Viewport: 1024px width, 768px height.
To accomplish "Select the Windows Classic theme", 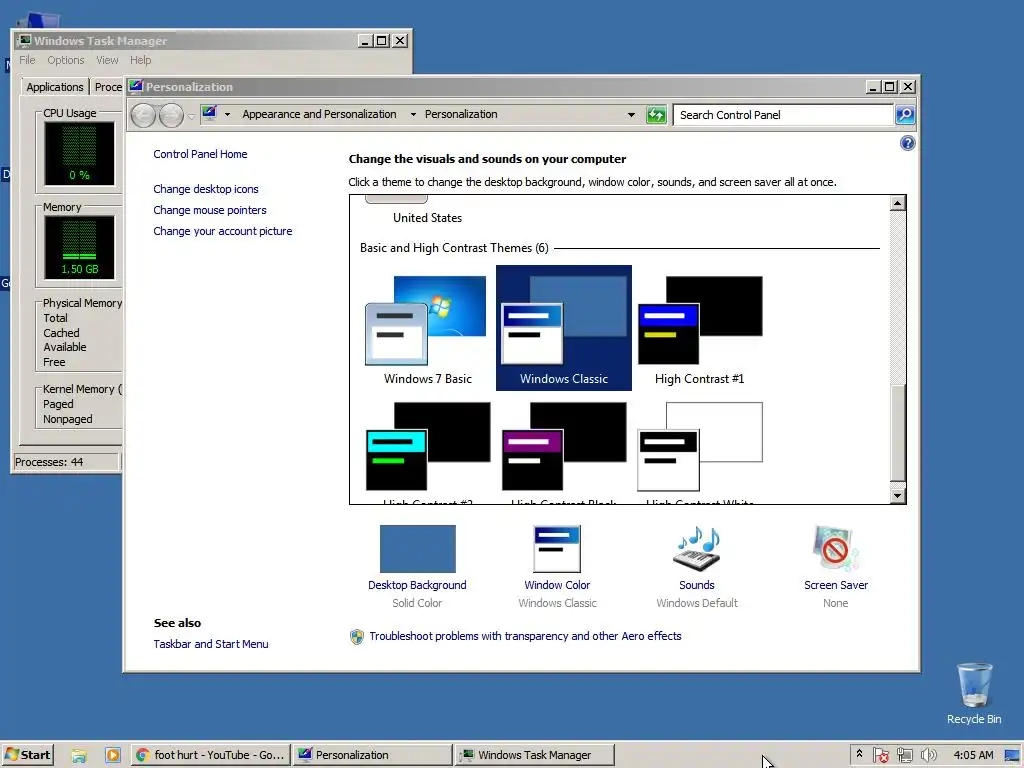I will point(564,328).
